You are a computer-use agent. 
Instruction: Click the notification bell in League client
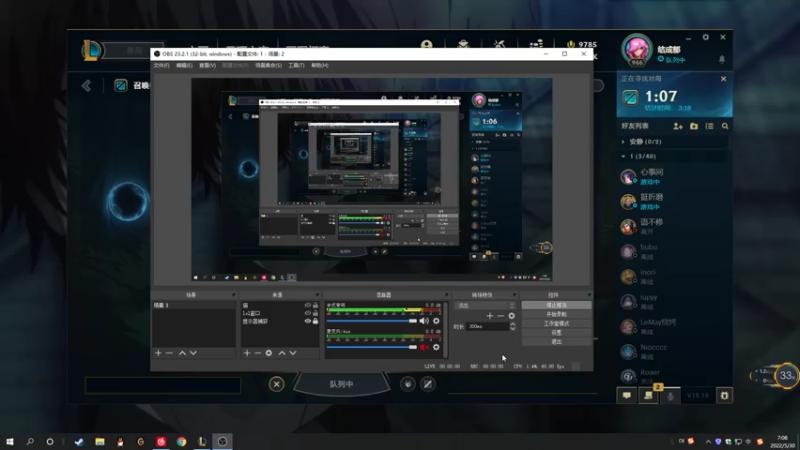point(721,60)
